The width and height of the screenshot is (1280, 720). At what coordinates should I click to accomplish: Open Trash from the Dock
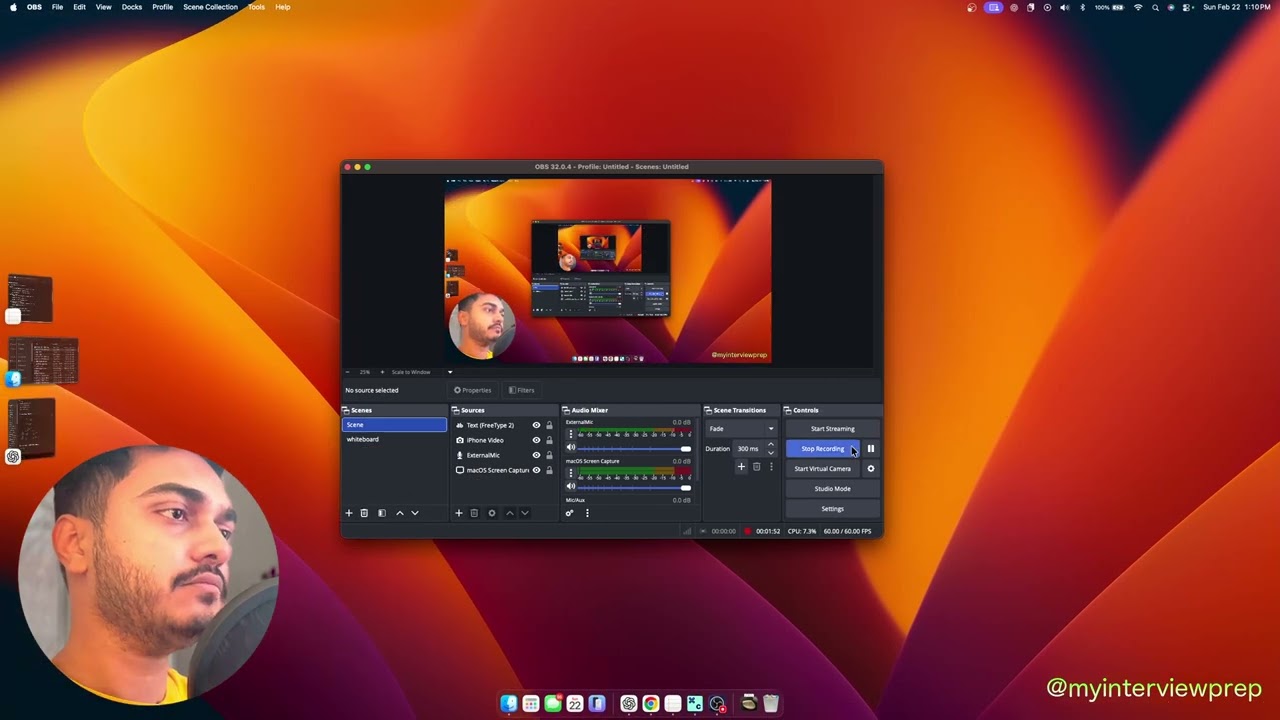coord(771,704)
